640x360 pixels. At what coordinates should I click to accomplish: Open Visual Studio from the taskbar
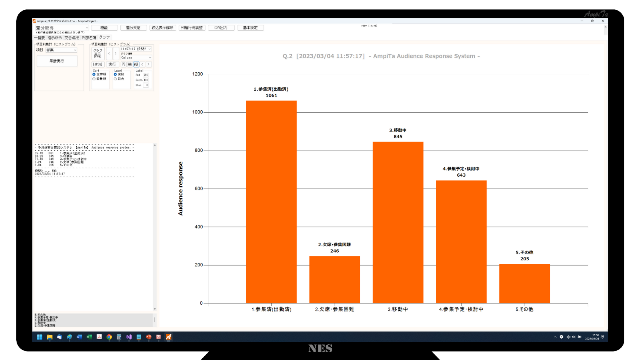pyautogui.click(x=129, y=337)
